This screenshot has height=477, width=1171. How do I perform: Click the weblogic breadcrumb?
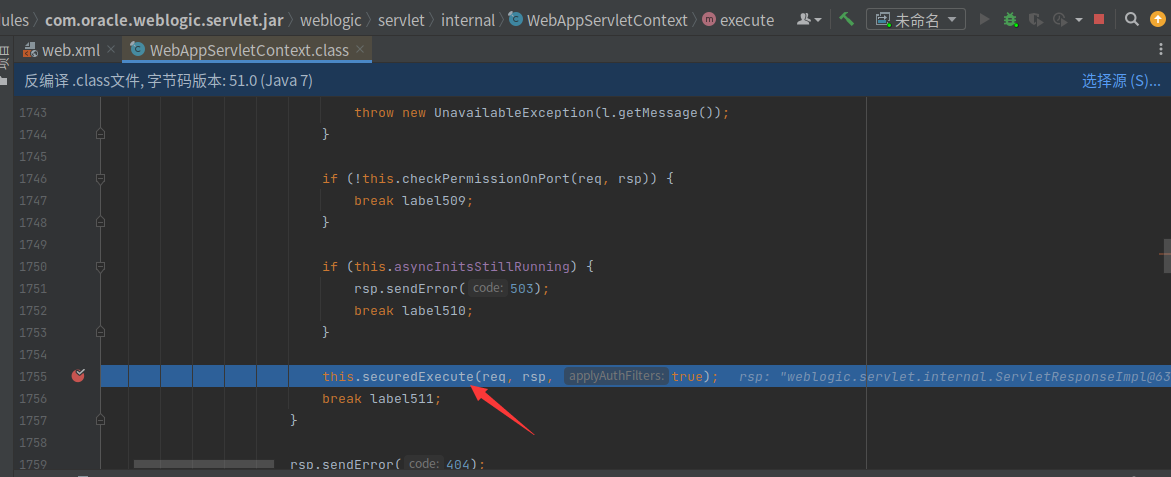[331, 20]
